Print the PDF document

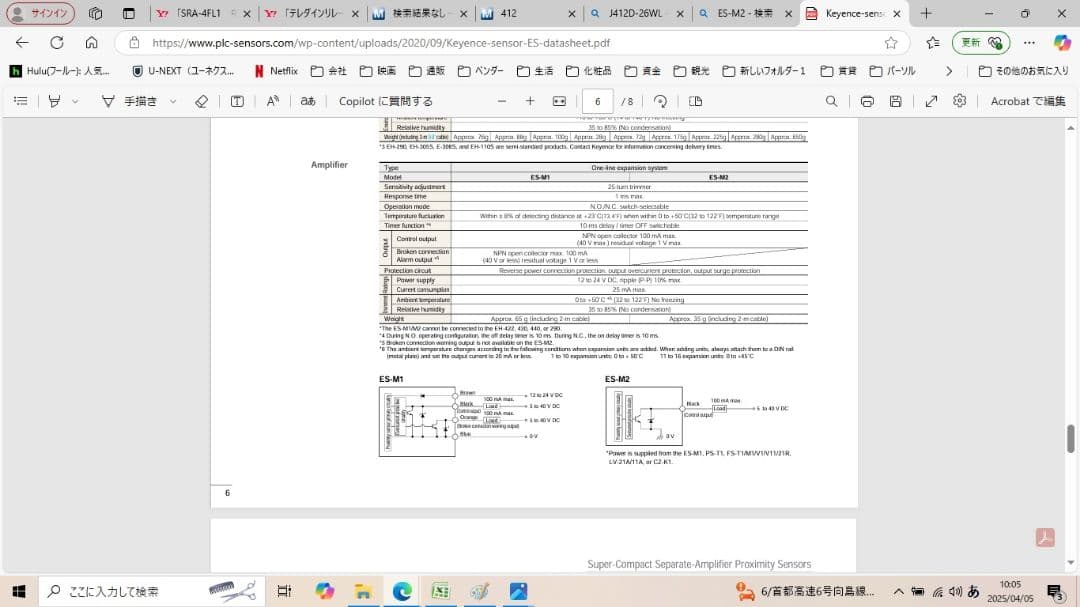click(x=867, y=101)
